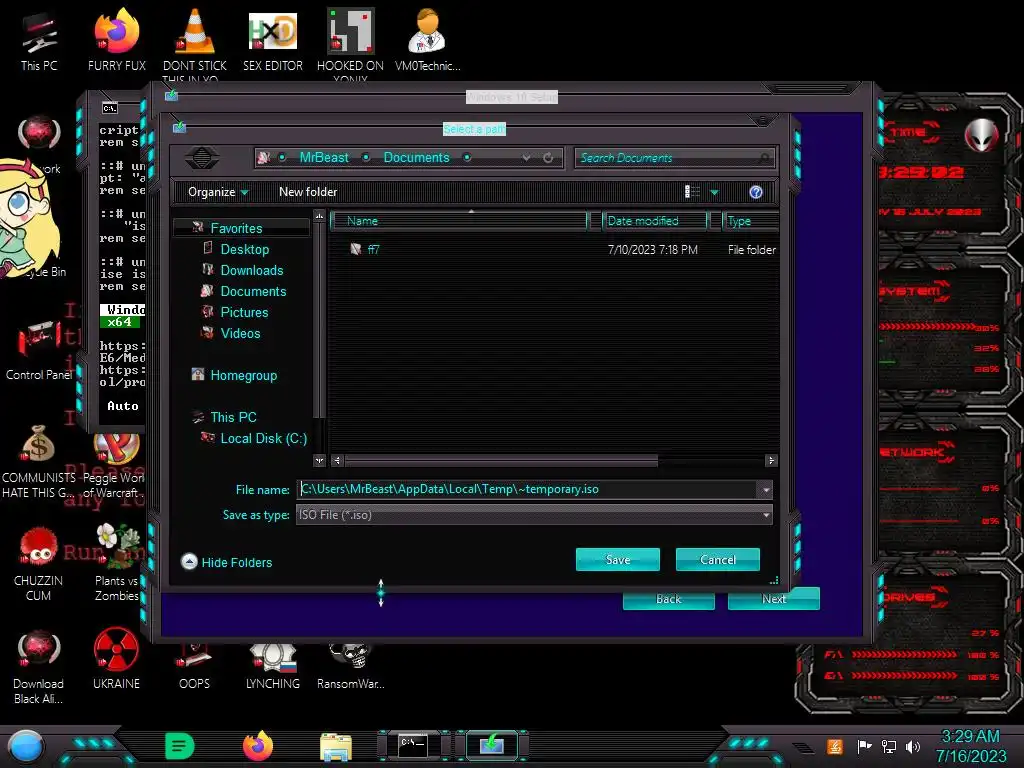Select Downloads in the navigation pane

(x=251, y=270)
